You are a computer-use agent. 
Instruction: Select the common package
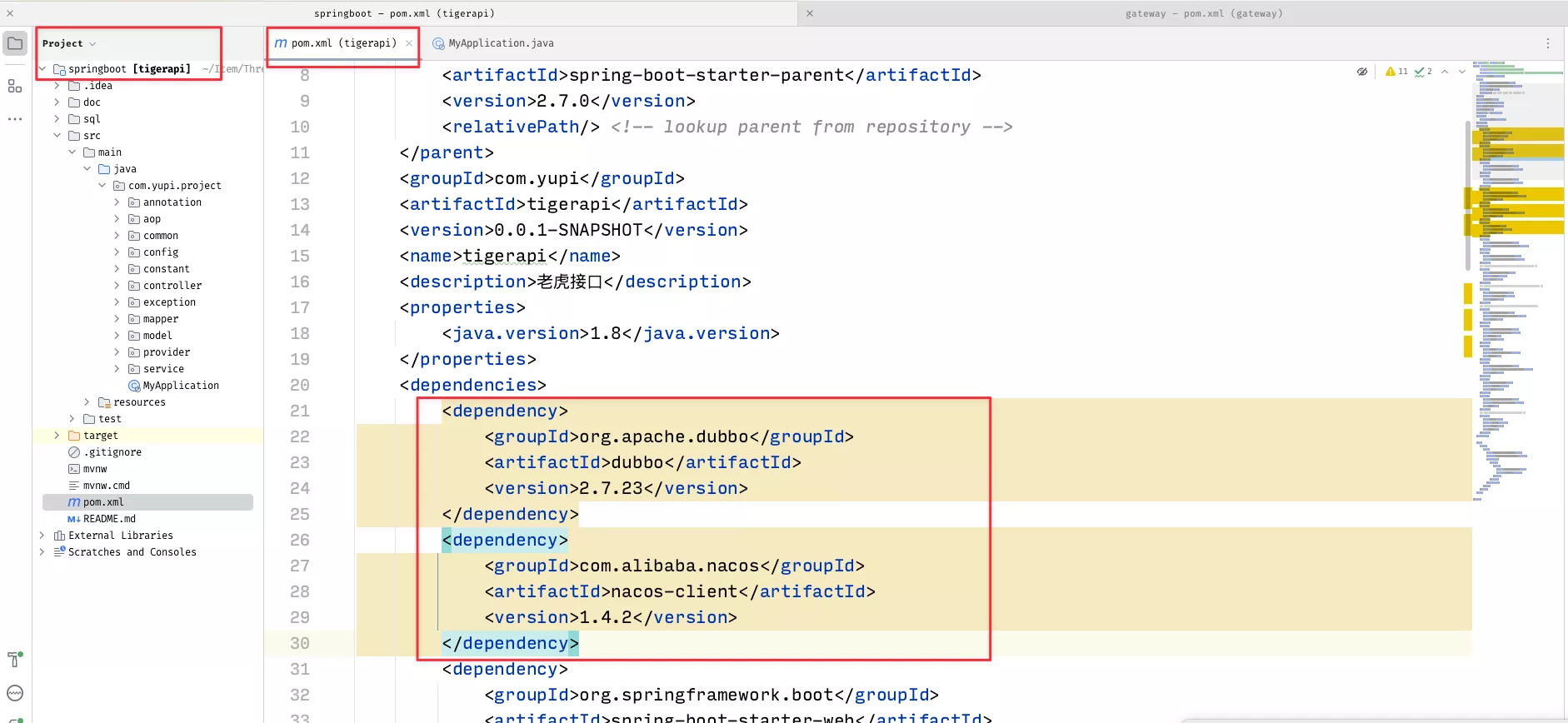coord(161,236)
